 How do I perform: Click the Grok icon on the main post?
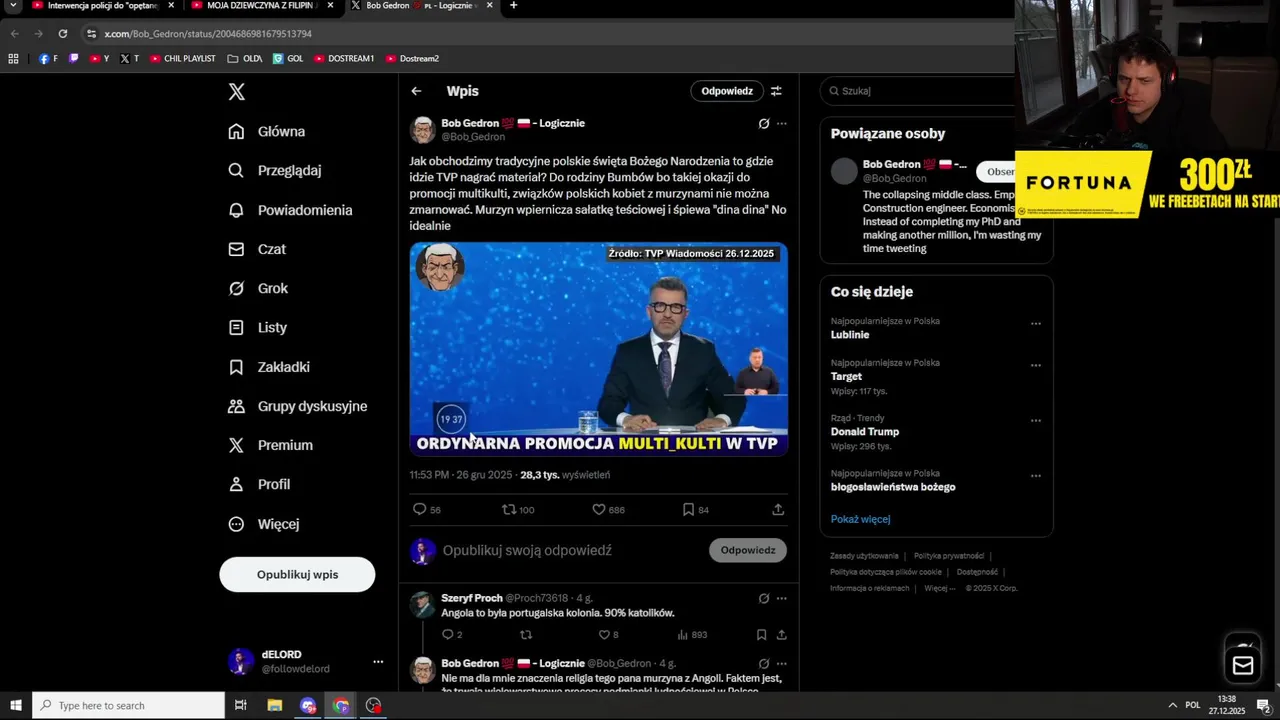click(764, 124)
